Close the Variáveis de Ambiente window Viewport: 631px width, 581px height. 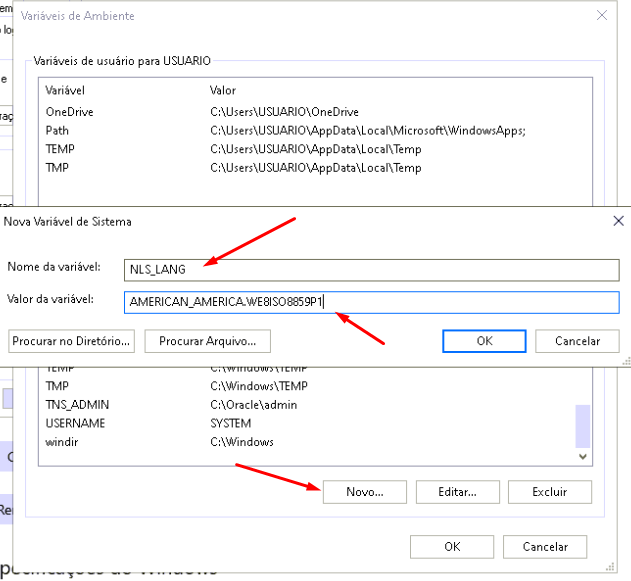(601, 16)
